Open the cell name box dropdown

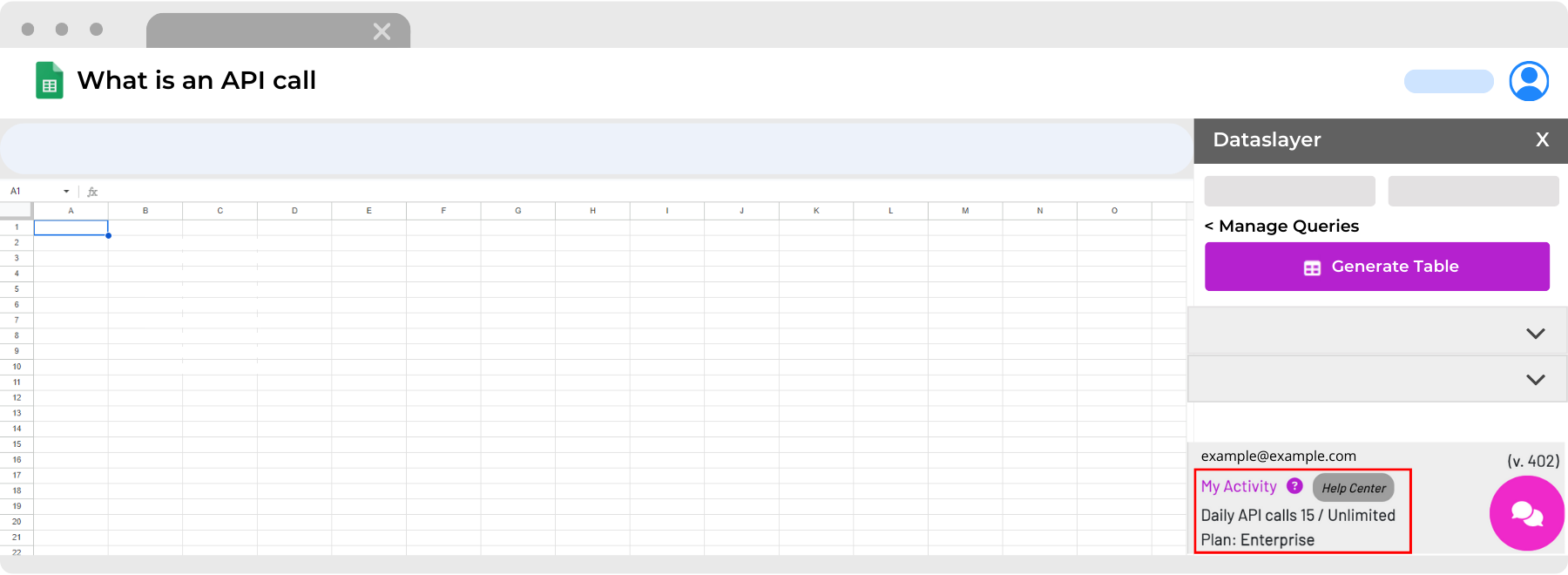pos(66,192)
